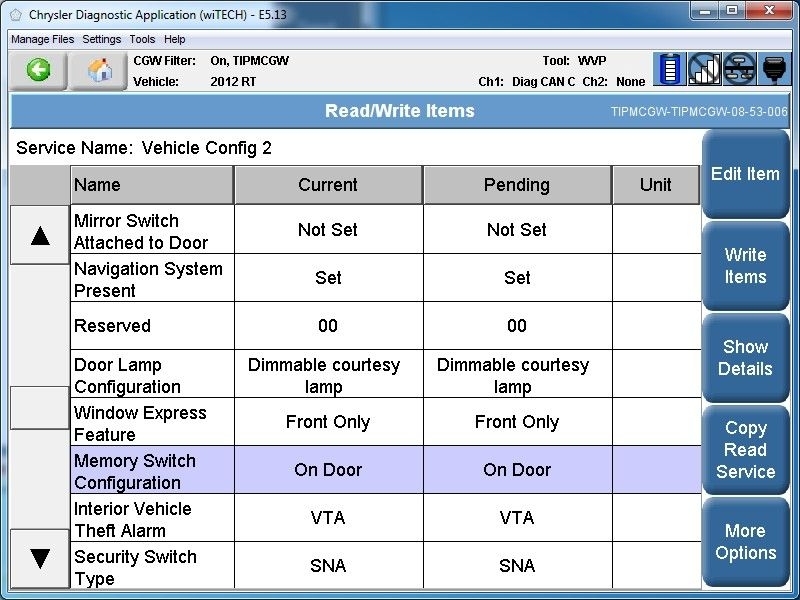The height and width of the screenshot is (600, 800).
Task: Go back using the green arrow button
Action: tap(38, 70)
